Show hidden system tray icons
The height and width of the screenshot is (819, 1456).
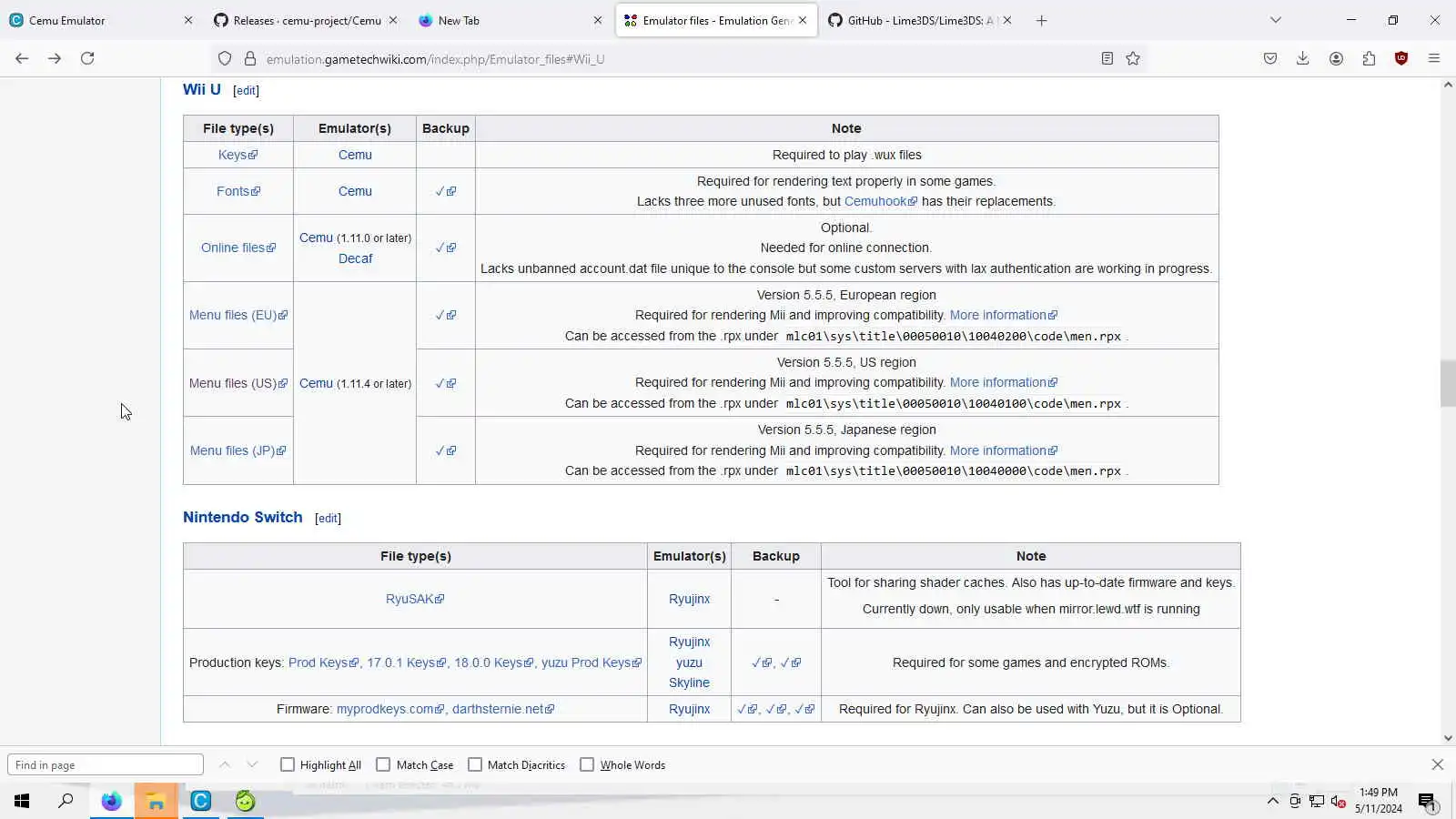pos(1272,801)
